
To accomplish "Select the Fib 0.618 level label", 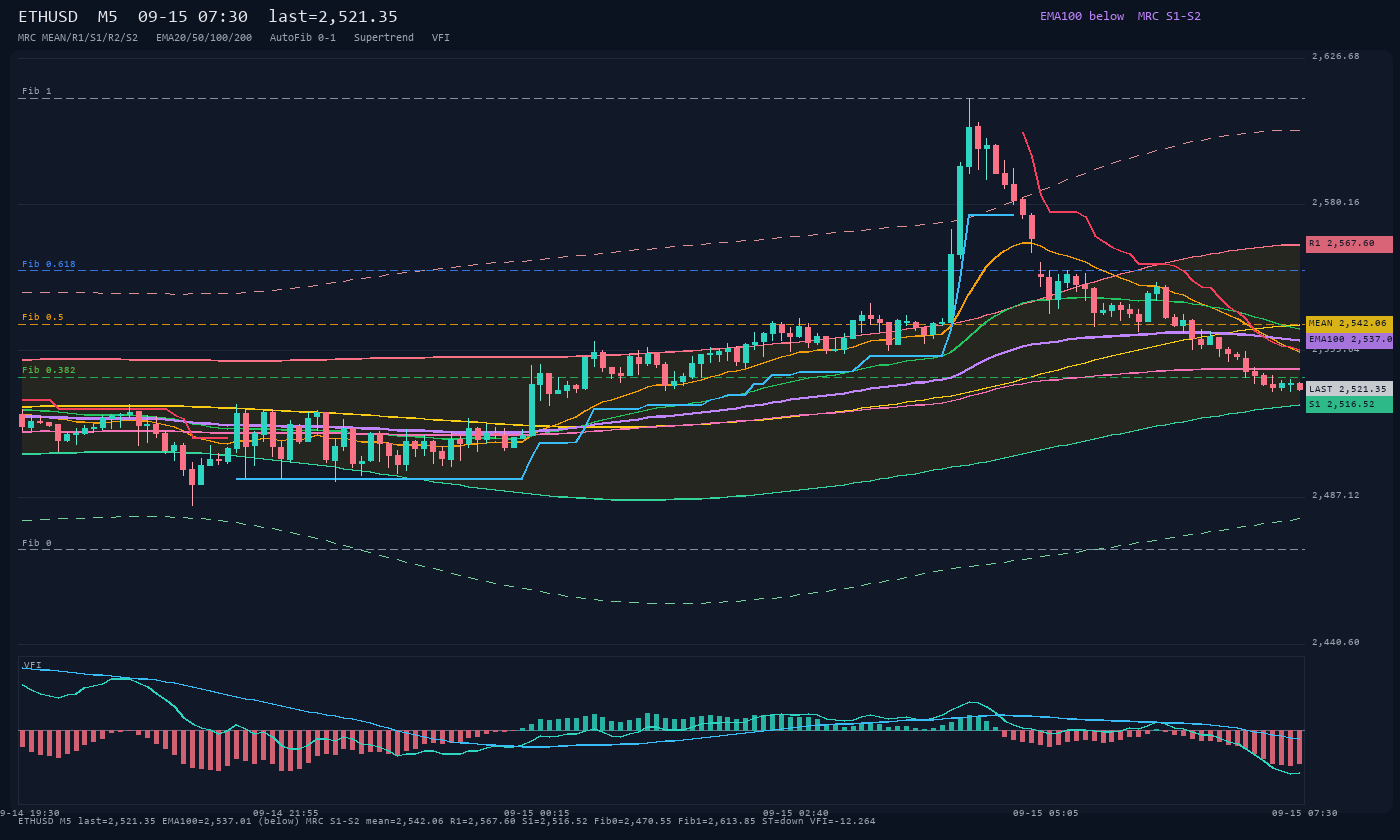I will click(49, 265).
